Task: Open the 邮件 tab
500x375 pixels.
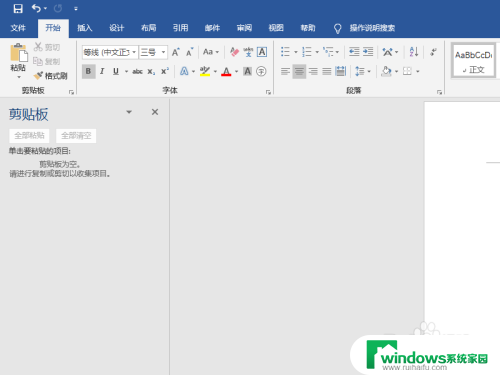Action: (212, 28)
